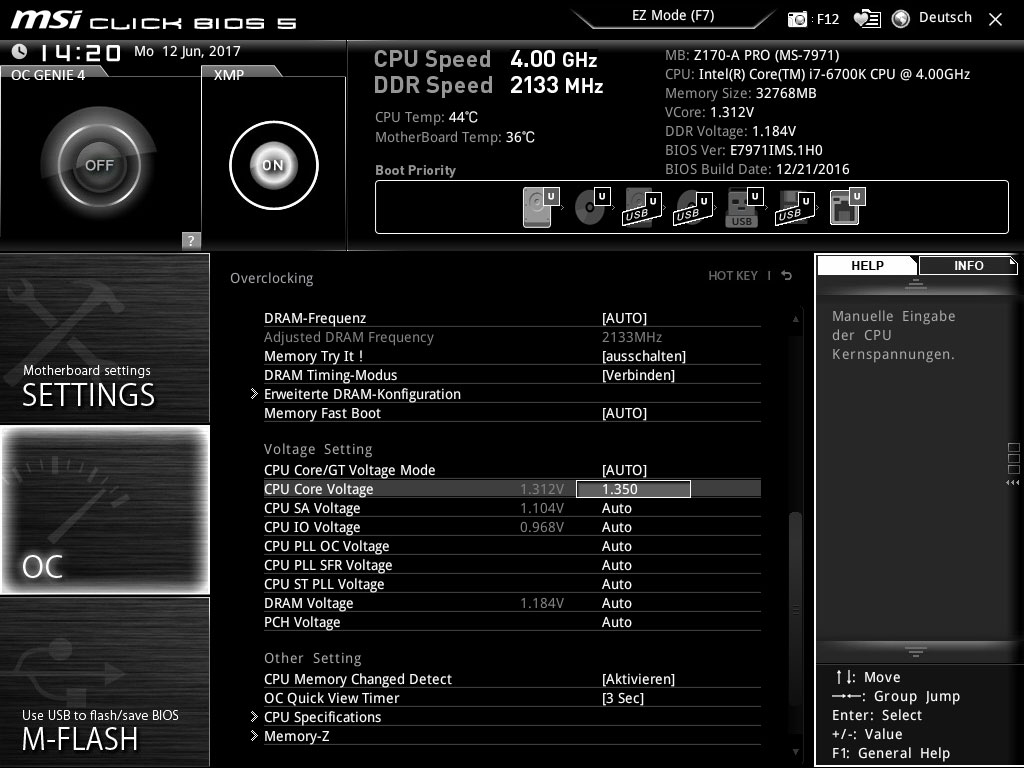Viewport: 1024px width, 768px height.
Task: Toggle the OC GENIE 4 OFF knob
Action: pos(99,165)
